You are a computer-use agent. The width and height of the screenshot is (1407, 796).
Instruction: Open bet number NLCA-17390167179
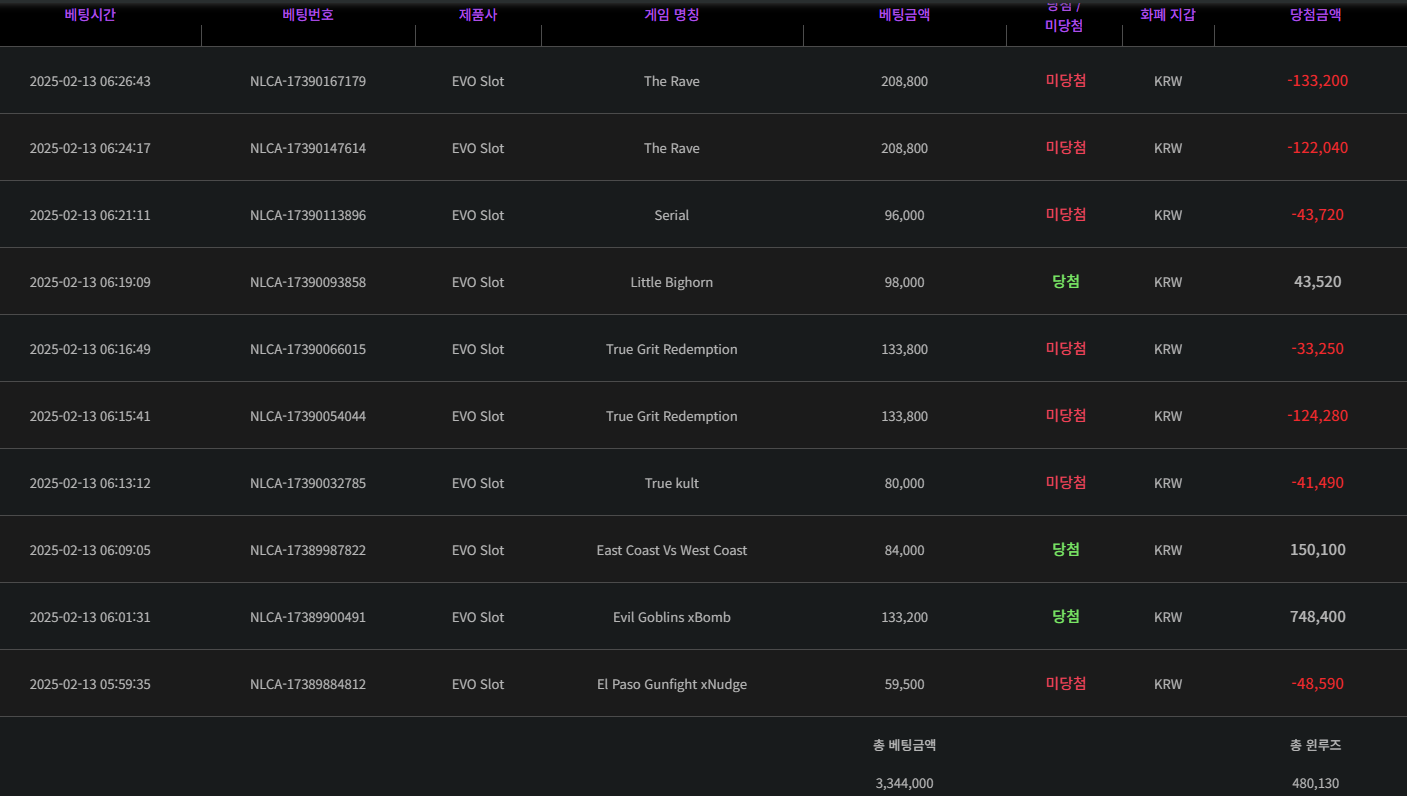tap(308, 81)
